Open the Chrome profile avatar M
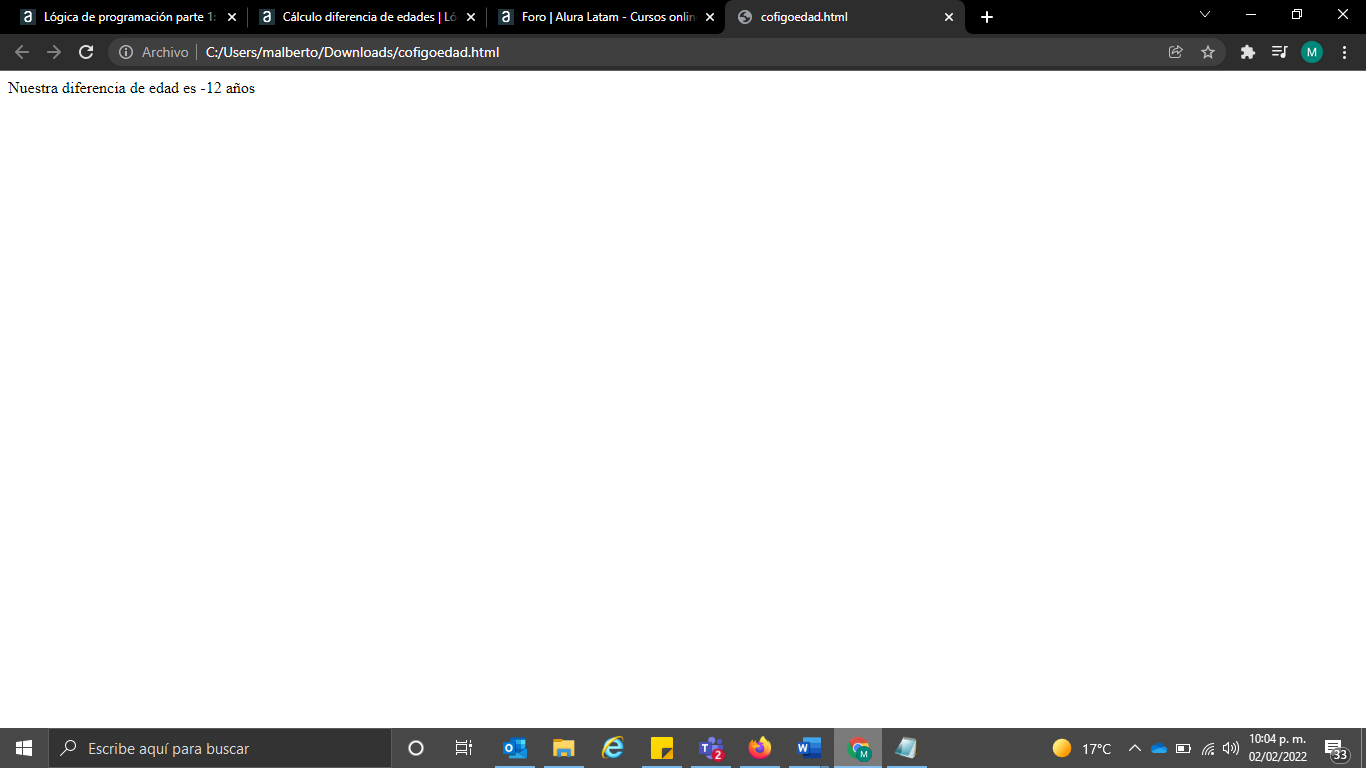This screenshot has height=768, width=1366. pyautogui.click(x=1312, y=52)
